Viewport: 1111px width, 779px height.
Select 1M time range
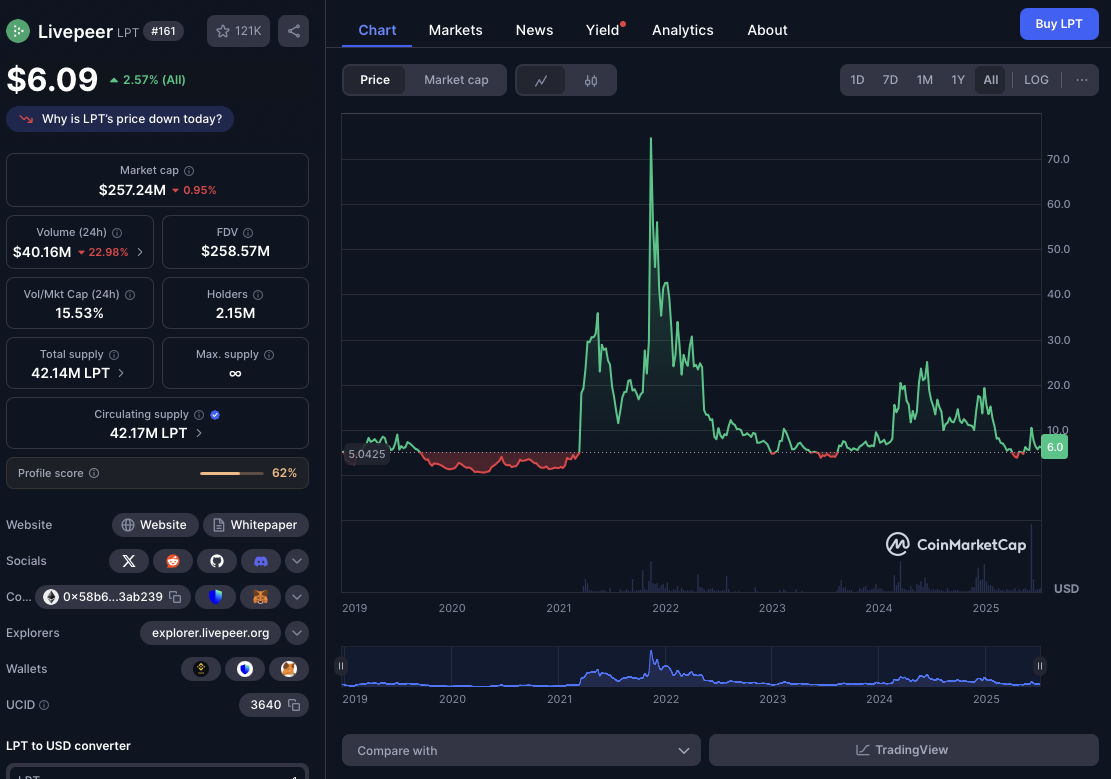925,80
